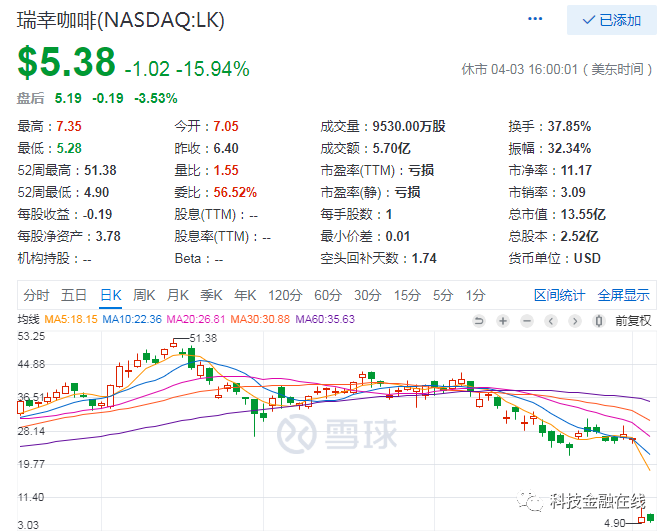The image size is (667, 531).
Task: Switch to the 60分 interval tab
Action: click(x=328, y=295)
